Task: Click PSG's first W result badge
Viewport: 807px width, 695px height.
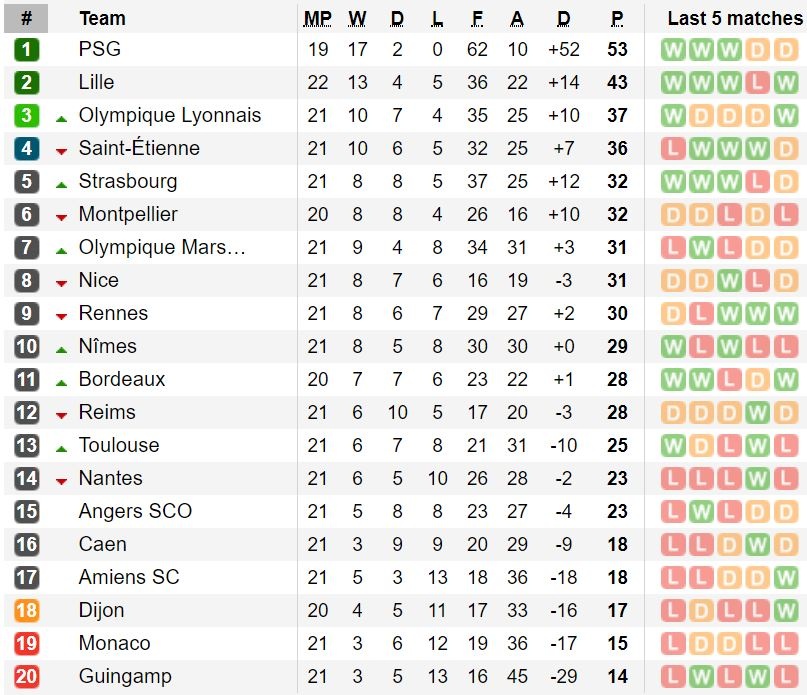Action: [x=673, y=49]
